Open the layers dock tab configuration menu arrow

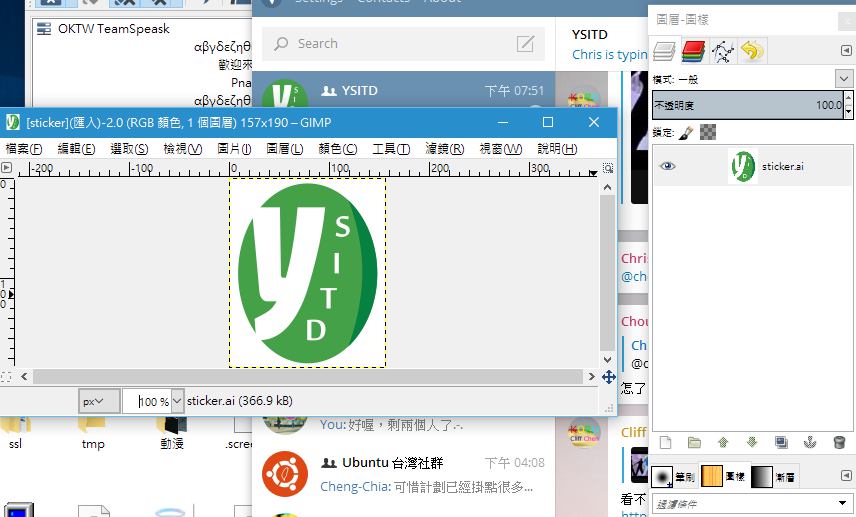[x=846, y=51]
